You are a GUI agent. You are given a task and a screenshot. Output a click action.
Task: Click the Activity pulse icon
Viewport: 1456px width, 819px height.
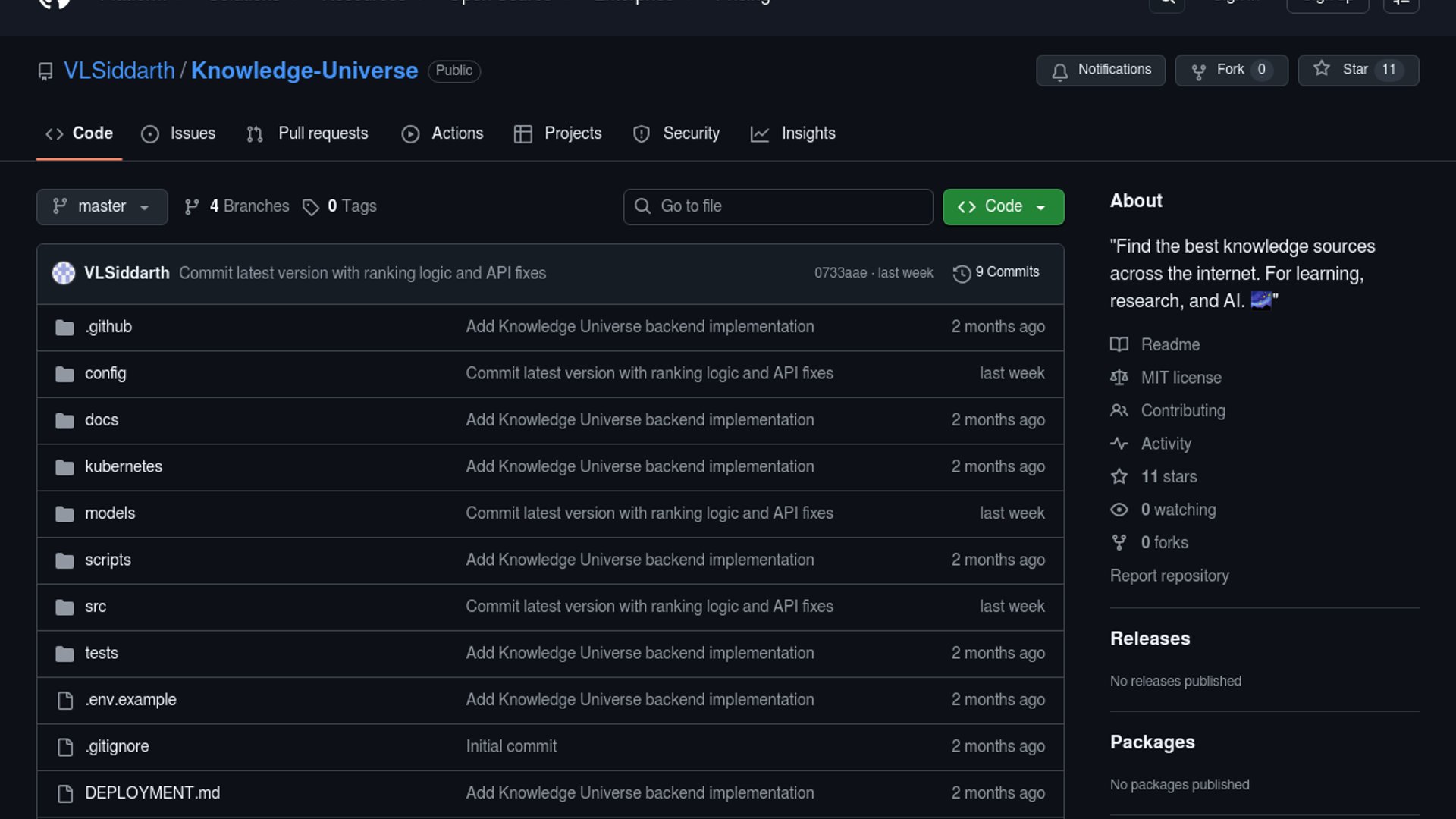click(1119, 444)
